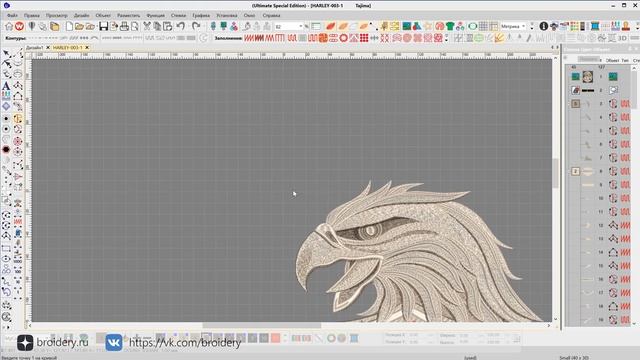Select the arrow selection tool in toolbox
This screenshot has height=360, width=640.
[6, 54]
